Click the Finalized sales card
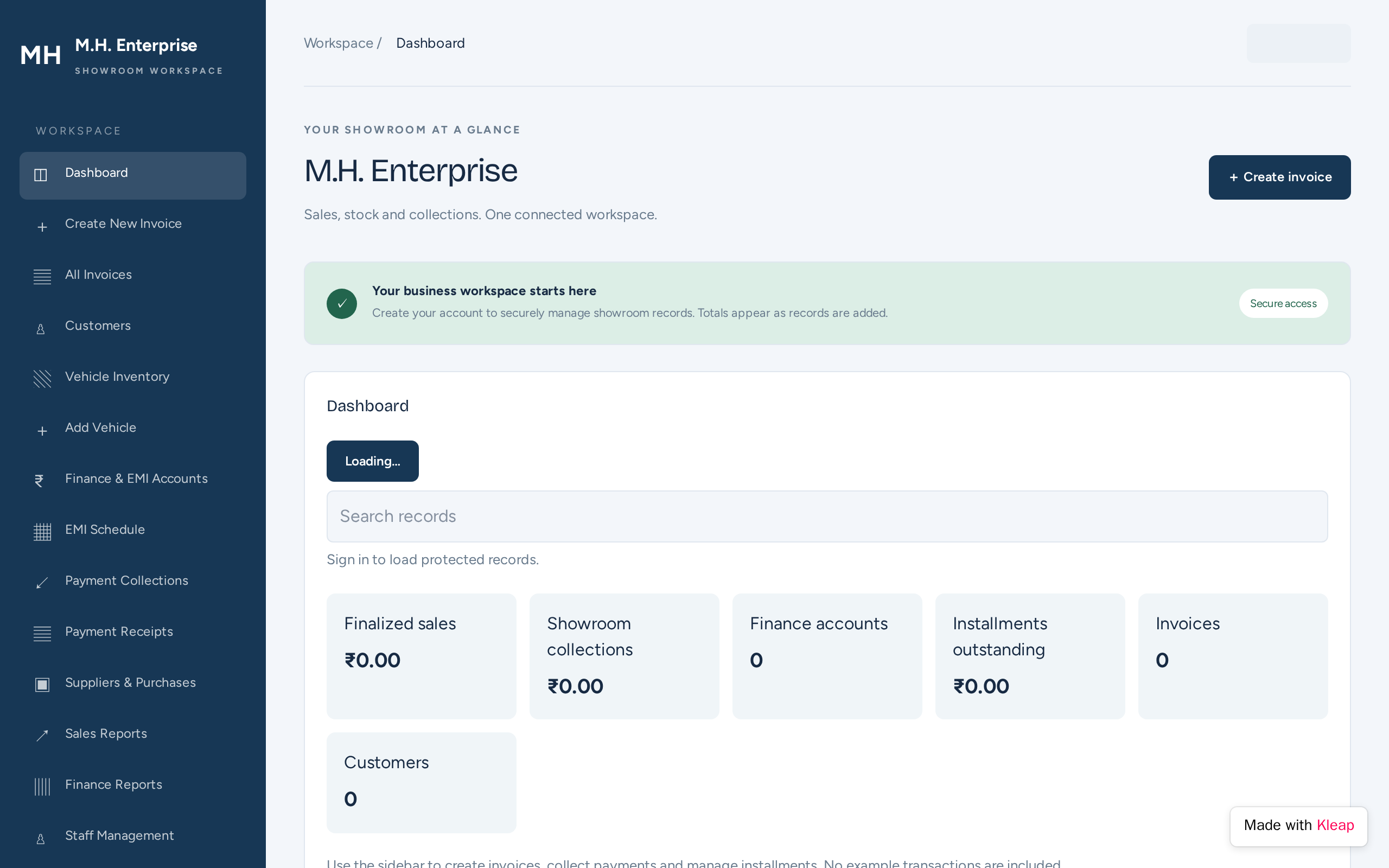Viewport: 1389px width, 868px height. tap(421, 656)
